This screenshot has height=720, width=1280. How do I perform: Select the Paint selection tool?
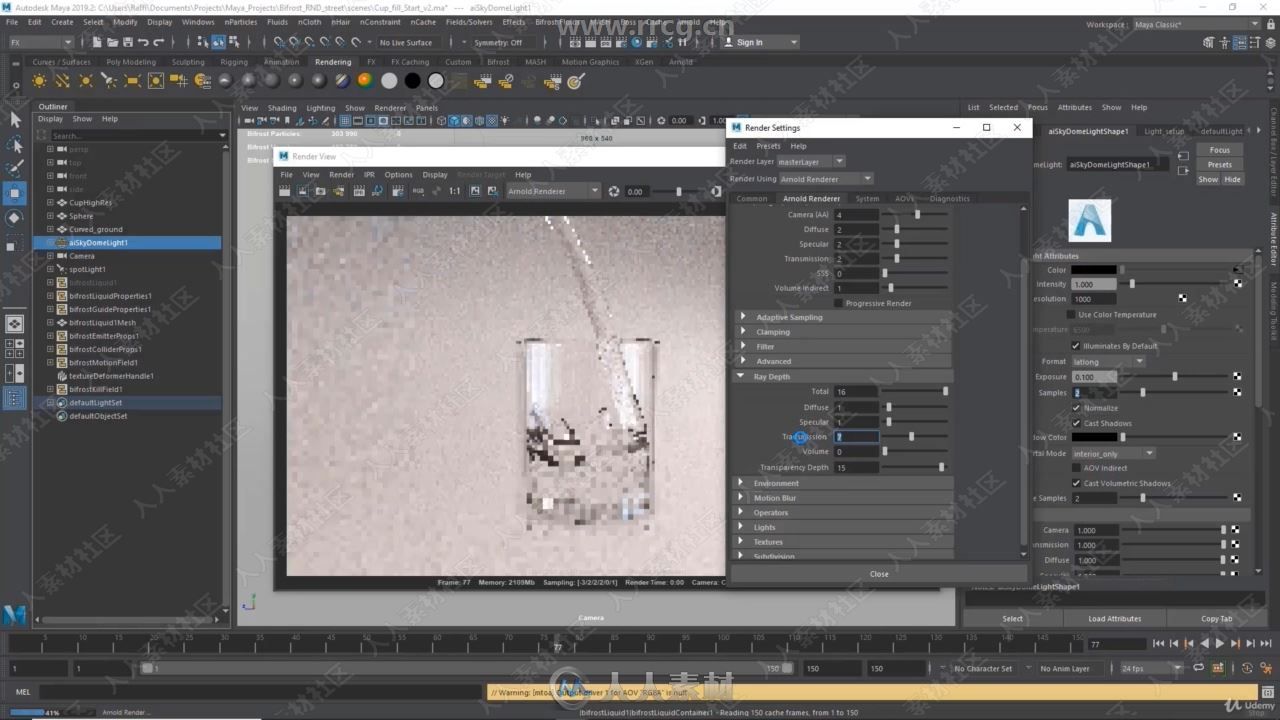click(x=15, y=168)
